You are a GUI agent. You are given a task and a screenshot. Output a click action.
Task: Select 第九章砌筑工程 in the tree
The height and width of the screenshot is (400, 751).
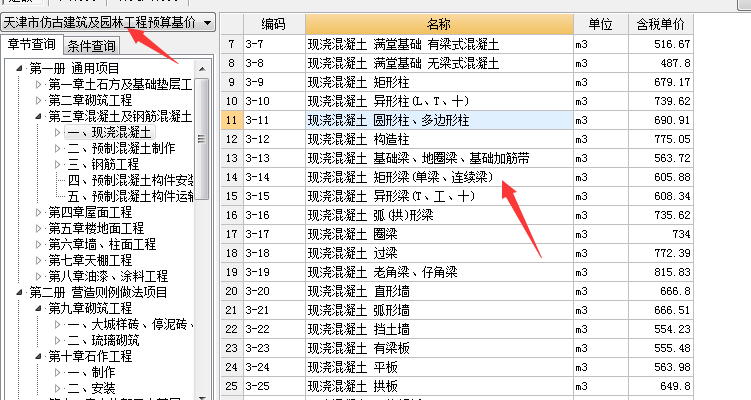pyautogui.click(x=90, y=308)
